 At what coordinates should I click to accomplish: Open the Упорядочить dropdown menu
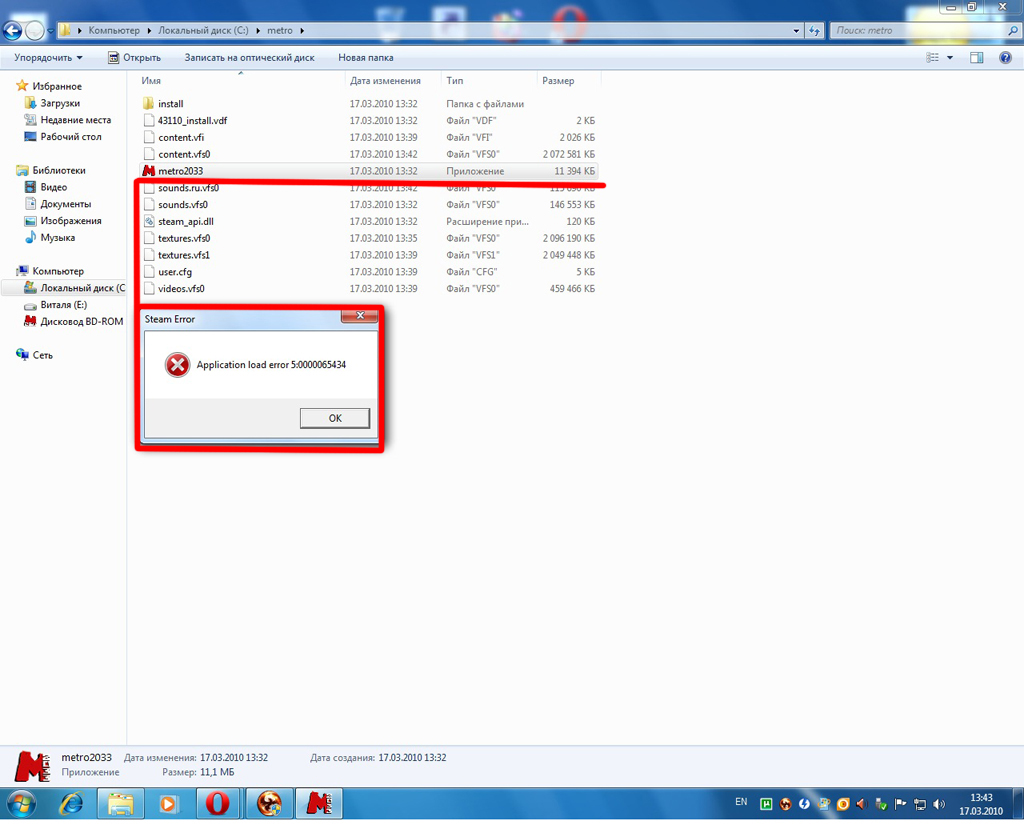tap(48, 57)
